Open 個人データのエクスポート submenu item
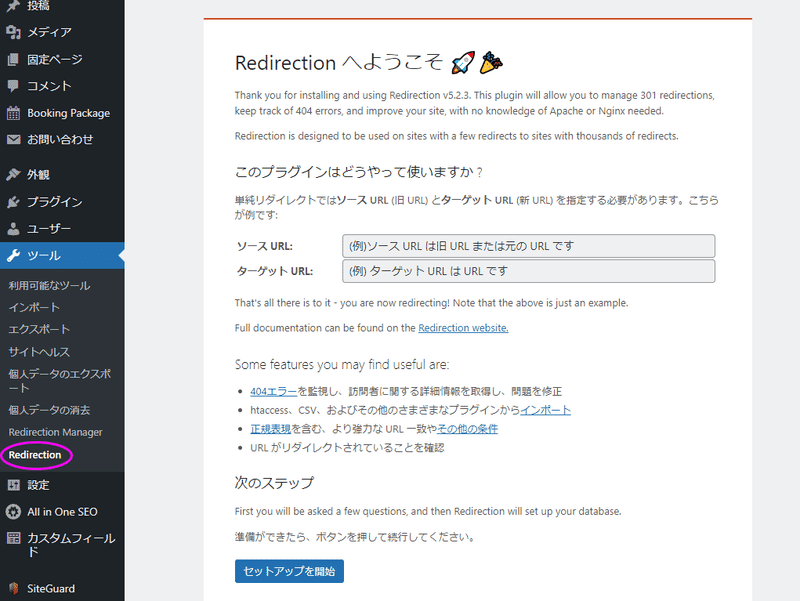The height and width of the screenshot is (601, 800). (x=60, y=381)
